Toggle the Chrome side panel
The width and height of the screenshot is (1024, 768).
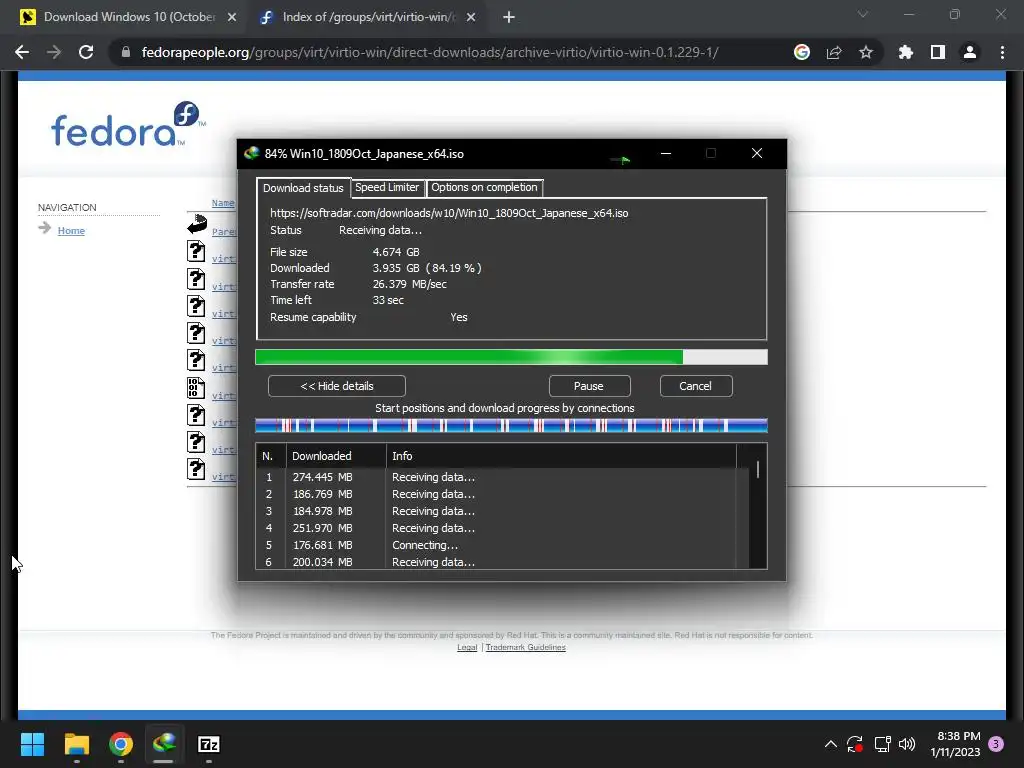point(938,52)
